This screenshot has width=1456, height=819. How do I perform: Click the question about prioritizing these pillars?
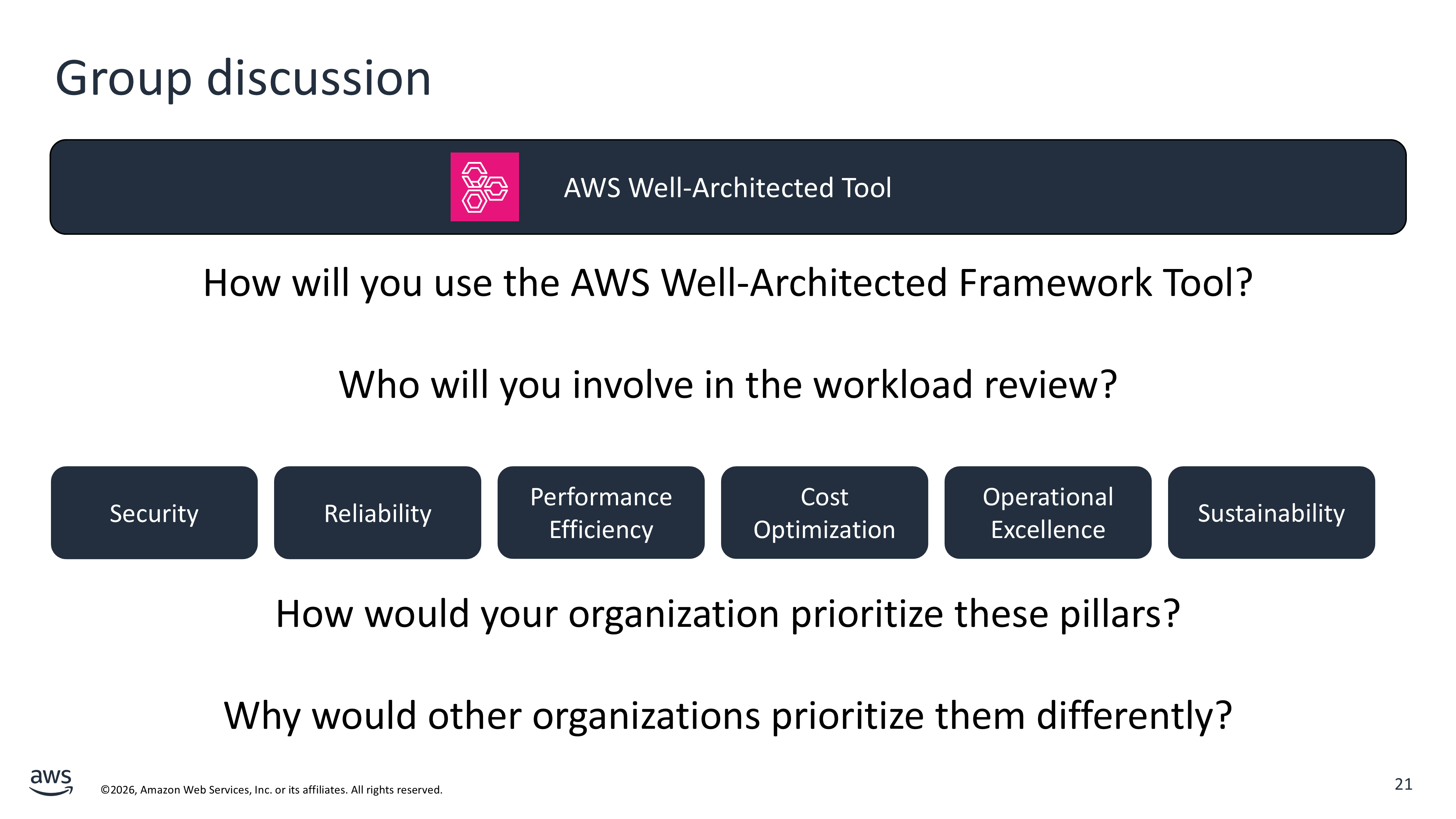[x=727, y=614]
